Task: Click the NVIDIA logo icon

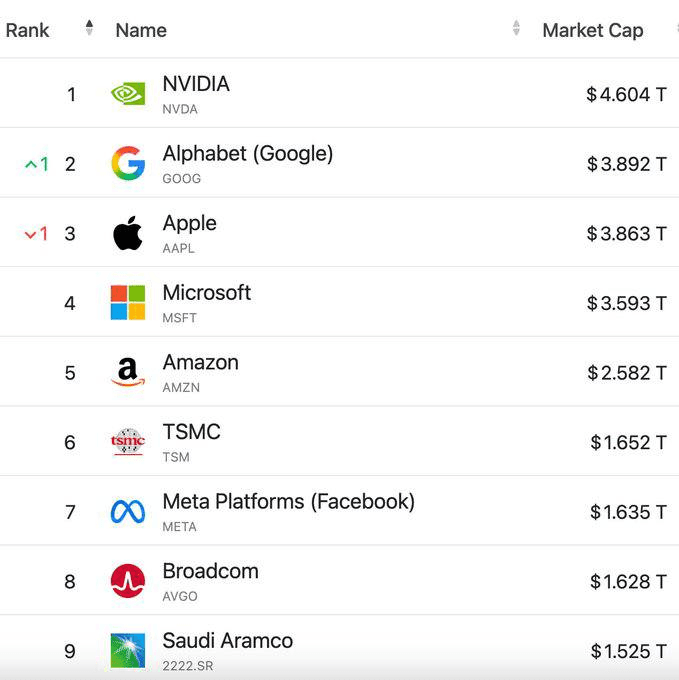Action: tap(128, 94)
